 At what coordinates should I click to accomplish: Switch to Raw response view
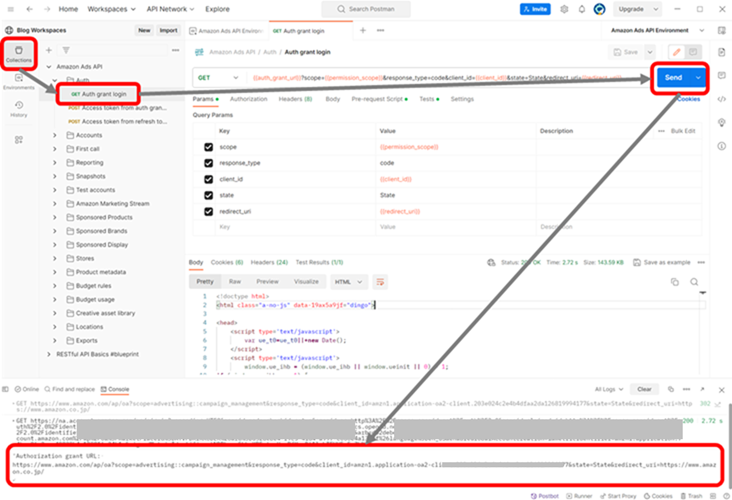[235, 282]
